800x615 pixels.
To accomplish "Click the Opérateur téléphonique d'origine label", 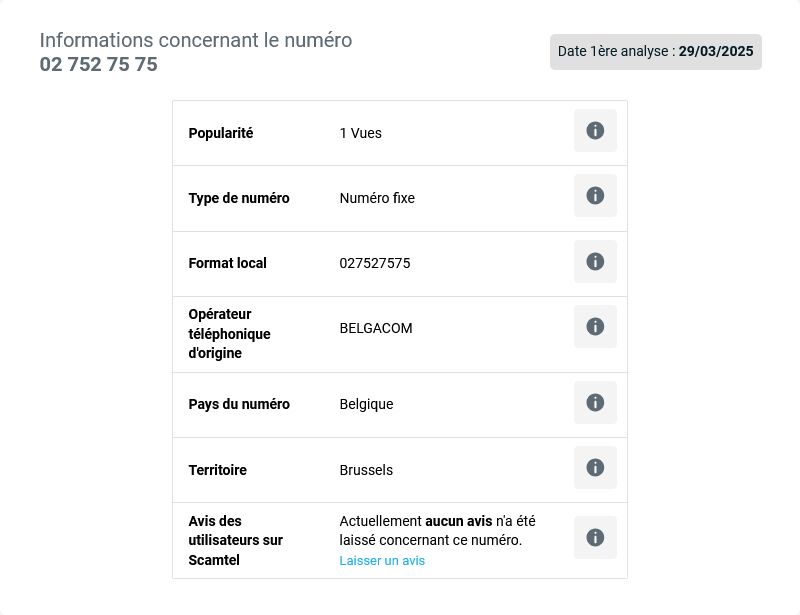I will tap(230, 334).
